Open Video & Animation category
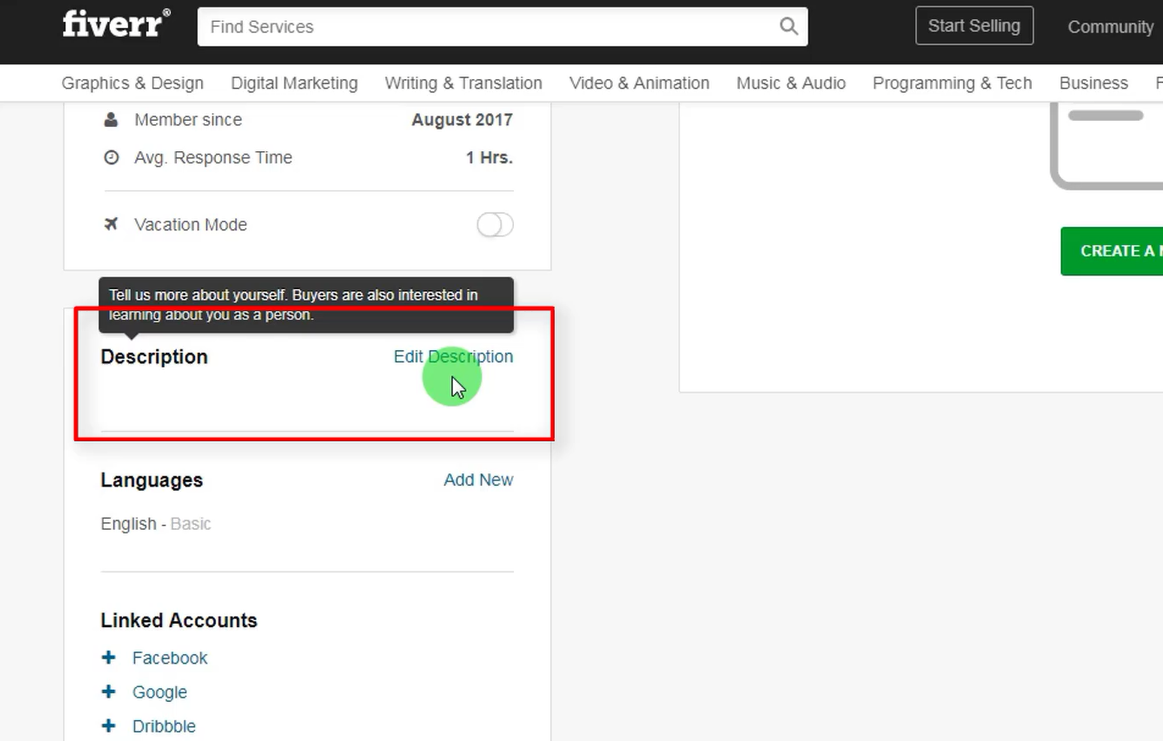Screen dimensions: 1163x741 639,83
